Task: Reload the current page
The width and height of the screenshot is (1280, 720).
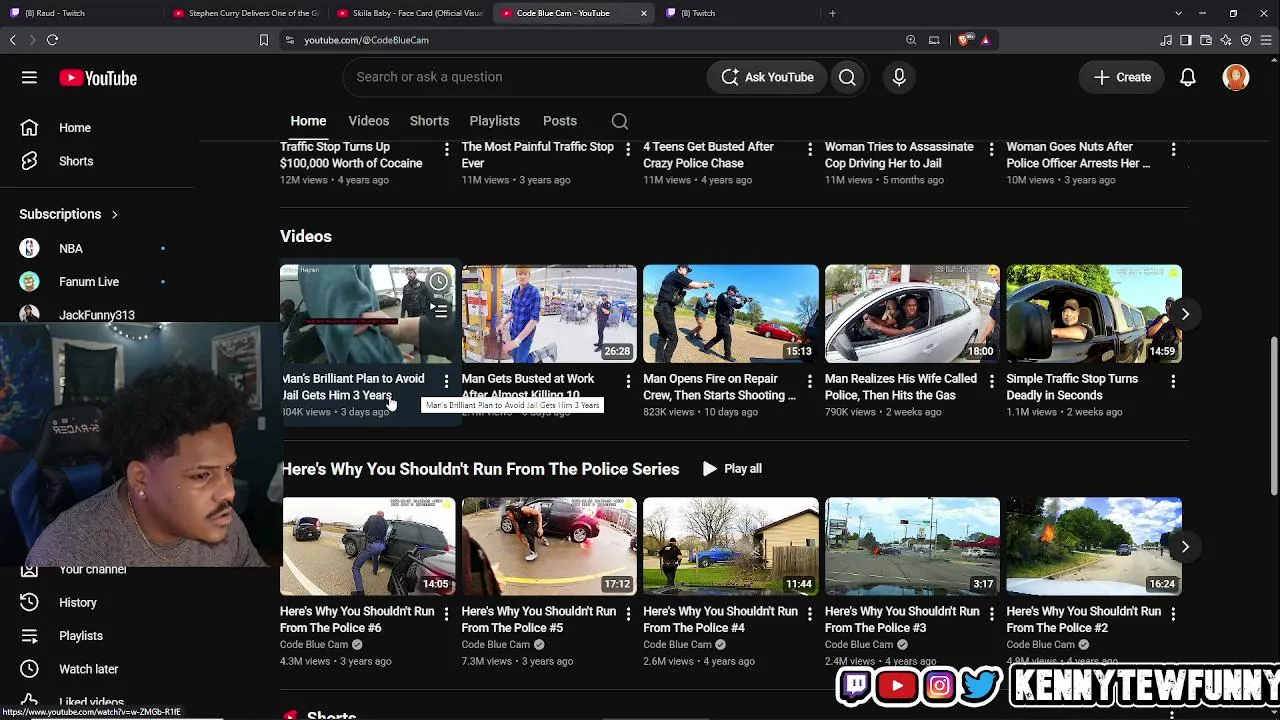Action: click(x=52, y=40)
